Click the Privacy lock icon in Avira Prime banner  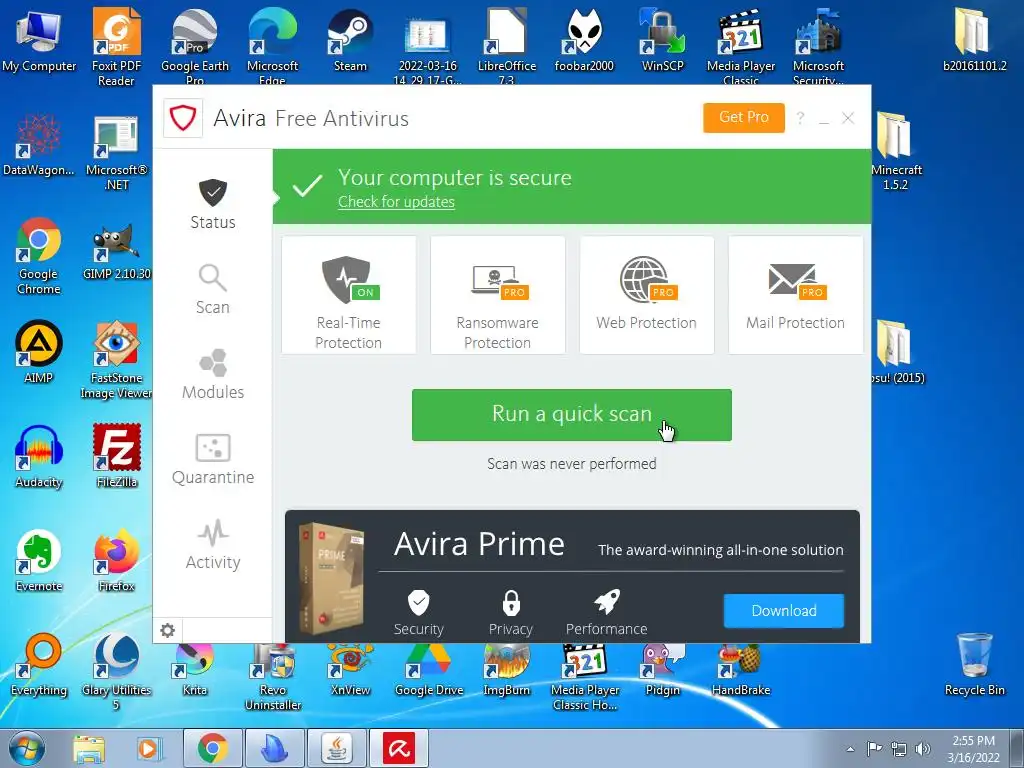point(511,603)
